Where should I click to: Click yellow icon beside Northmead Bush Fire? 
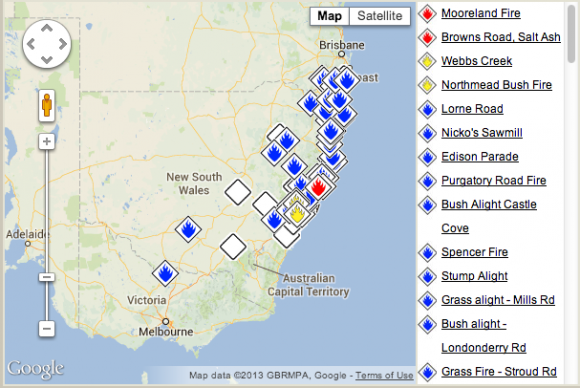tap(428, 85)
